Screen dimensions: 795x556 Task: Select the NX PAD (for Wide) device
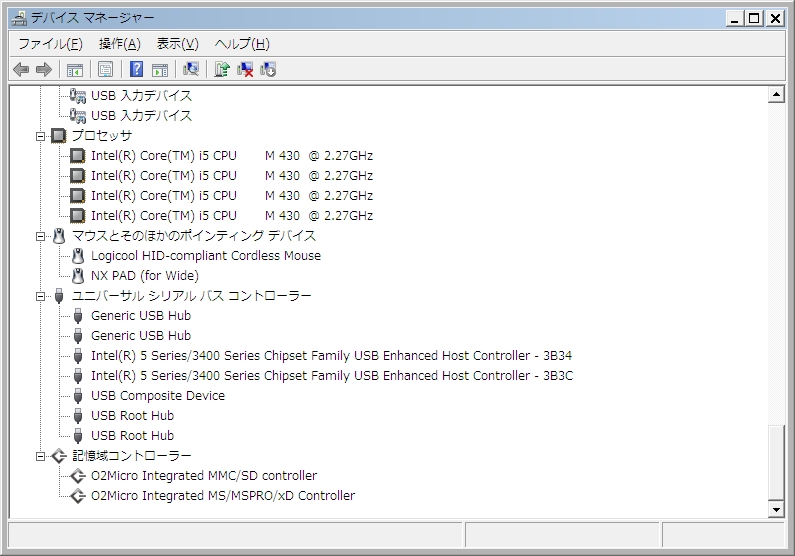click(x=144, y=276)
